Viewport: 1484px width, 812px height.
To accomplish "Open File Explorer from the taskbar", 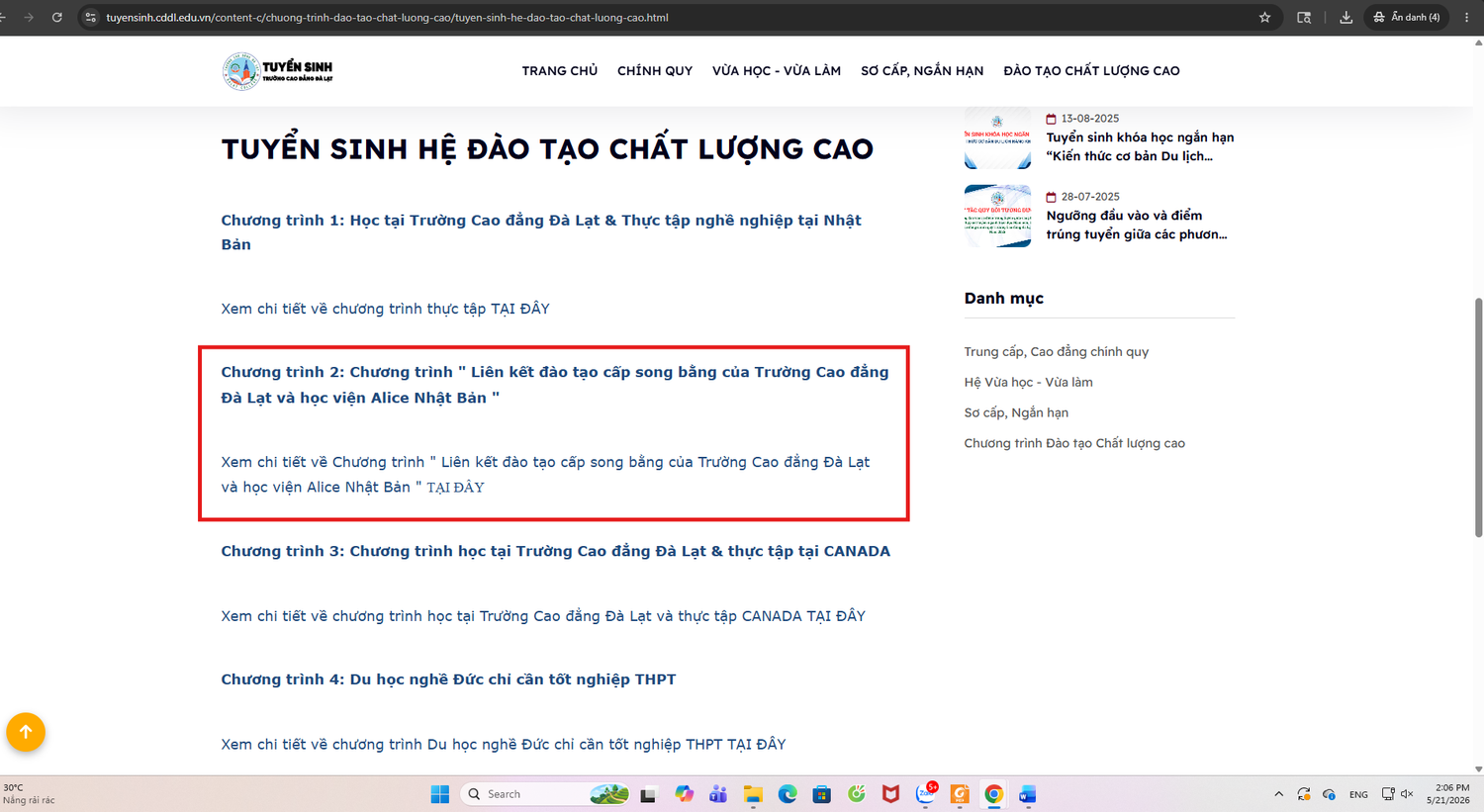I will click(753, 794).
